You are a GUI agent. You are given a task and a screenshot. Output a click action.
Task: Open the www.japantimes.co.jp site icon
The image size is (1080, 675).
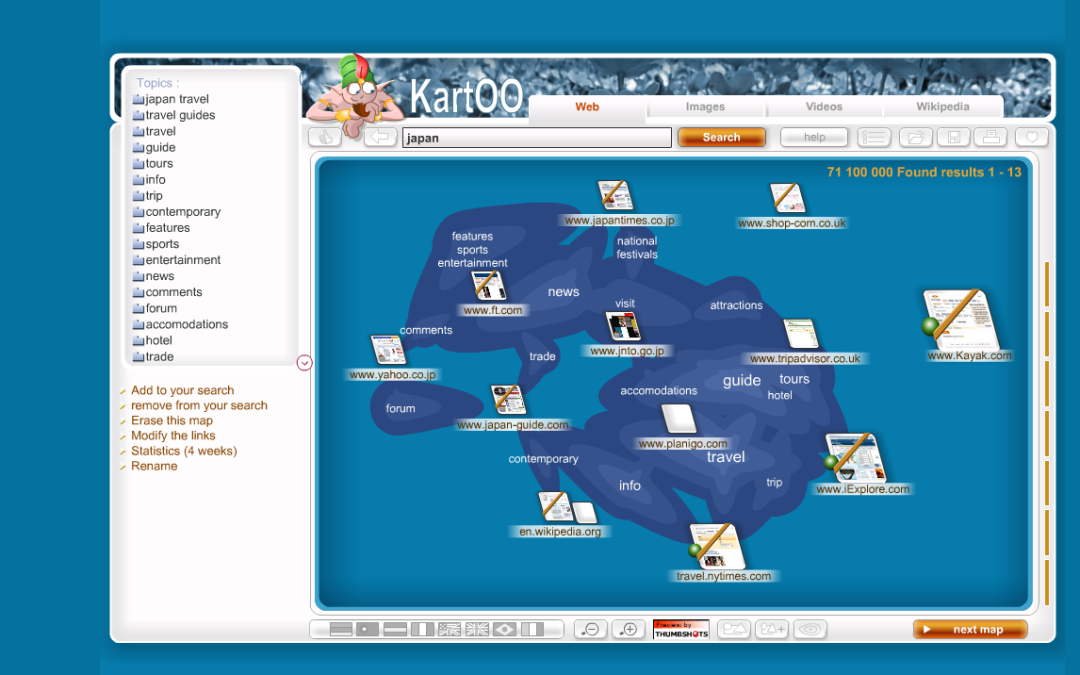click(615, 196)
